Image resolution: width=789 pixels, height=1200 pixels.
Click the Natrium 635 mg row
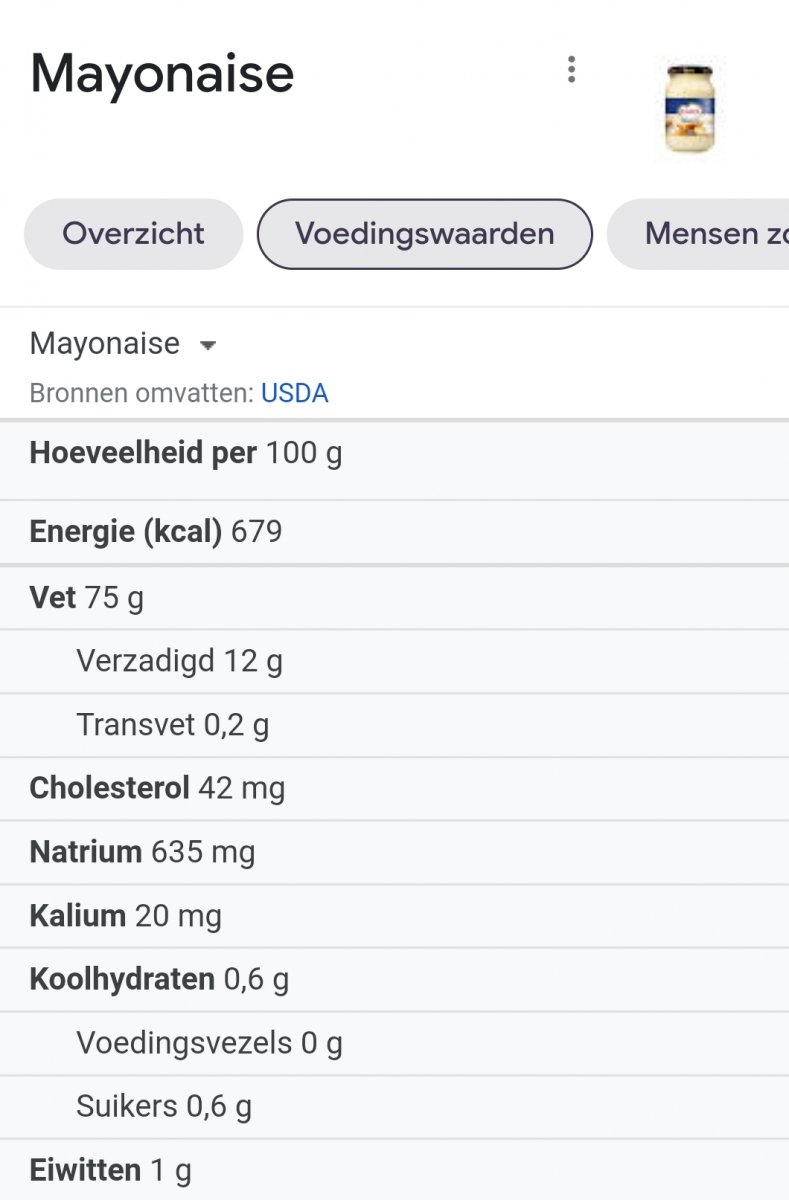pyautogui.click(x=142, y=852)
